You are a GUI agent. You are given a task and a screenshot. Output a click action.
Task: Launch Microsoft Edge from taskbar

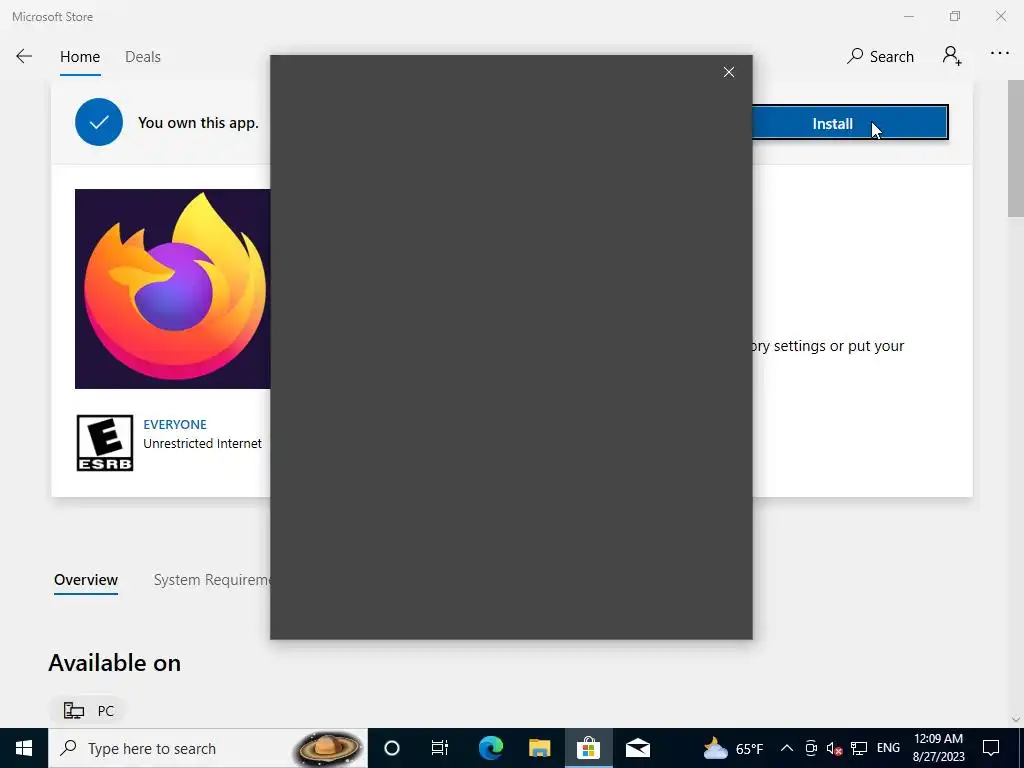tap(490, 748)
